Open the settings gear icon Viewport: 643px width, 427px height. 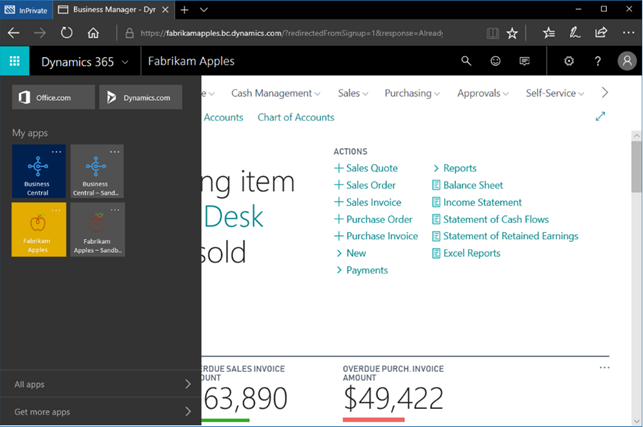point(569,61)
